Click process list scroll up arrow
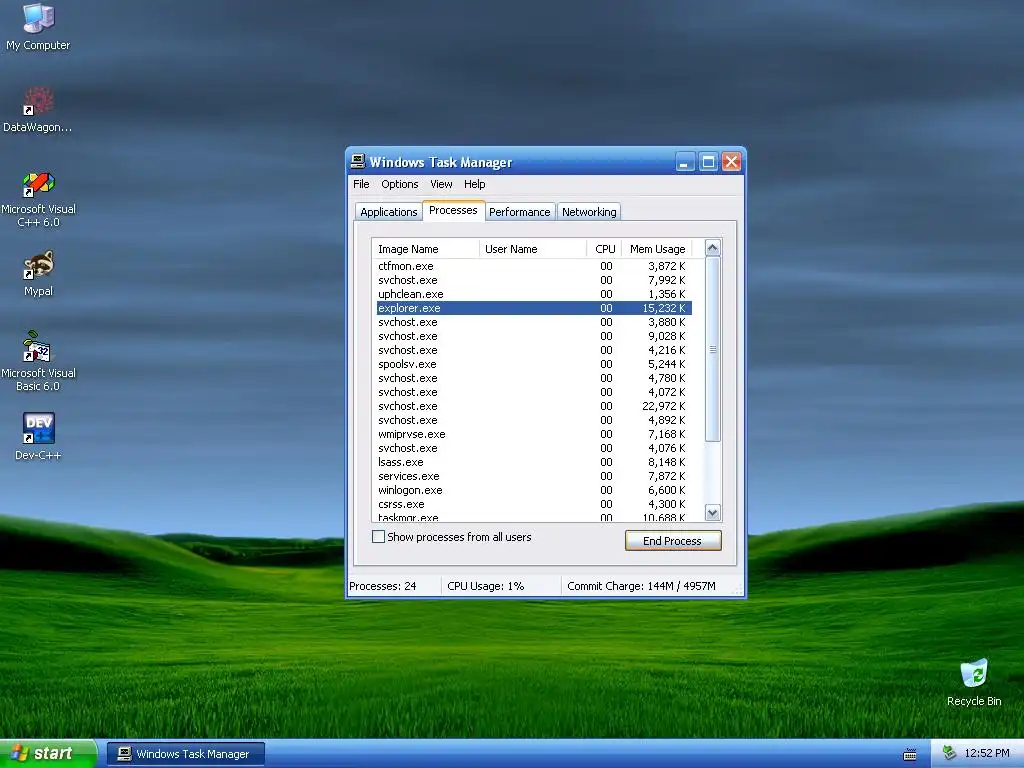Screen dimensions: 1024x768 point(712,248)
